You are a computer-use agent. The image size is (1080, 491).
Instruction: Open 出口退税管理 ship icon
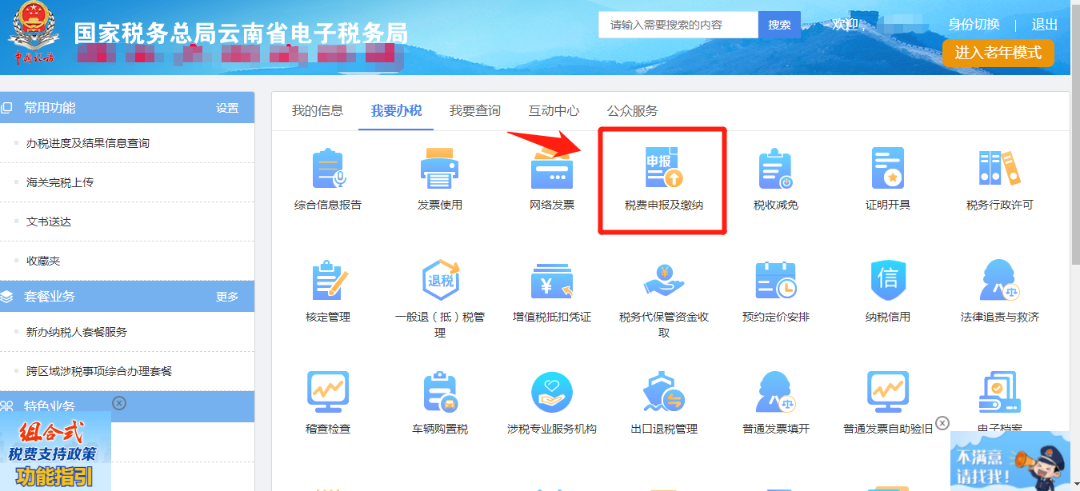click(663, 393)
